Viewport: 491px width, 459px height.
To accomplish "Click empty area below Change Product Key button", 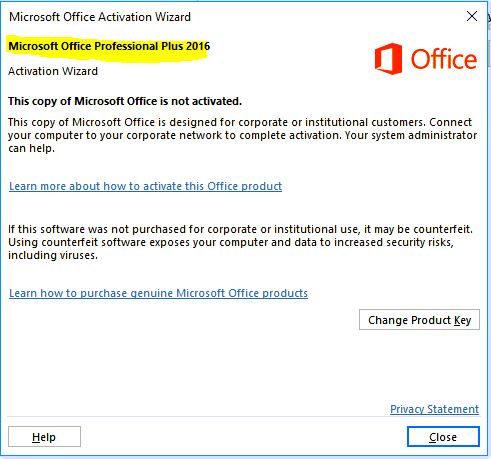I will [419, 363].
